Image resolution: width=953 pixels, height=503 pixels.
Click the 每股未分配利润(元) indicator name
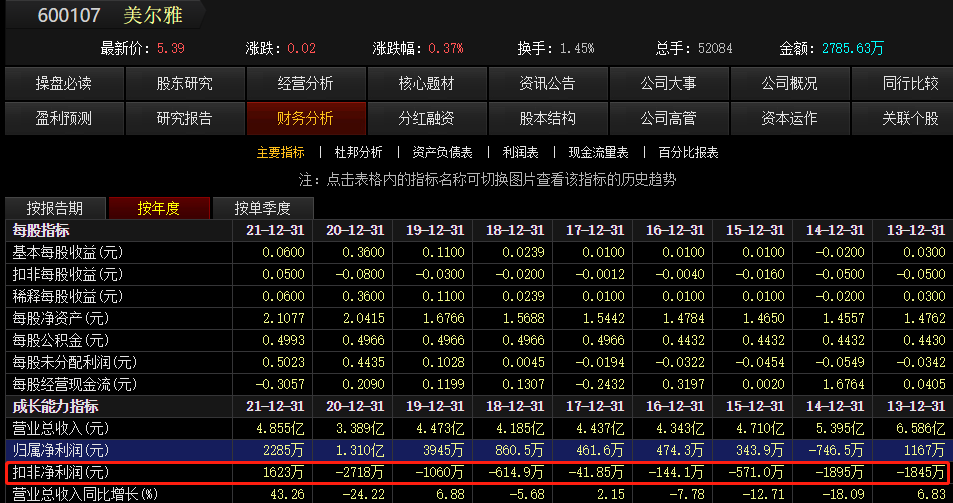[x=75, y=363]
